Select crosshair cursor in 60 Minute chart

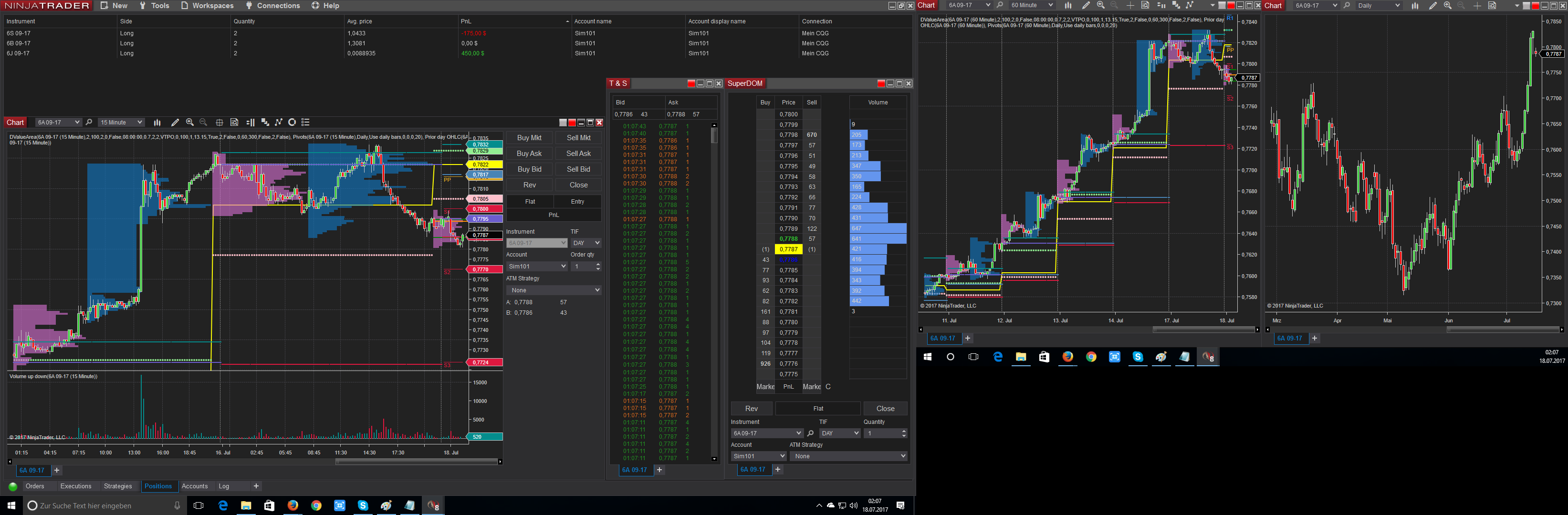pyautogui.click(x=1130, y=5)
